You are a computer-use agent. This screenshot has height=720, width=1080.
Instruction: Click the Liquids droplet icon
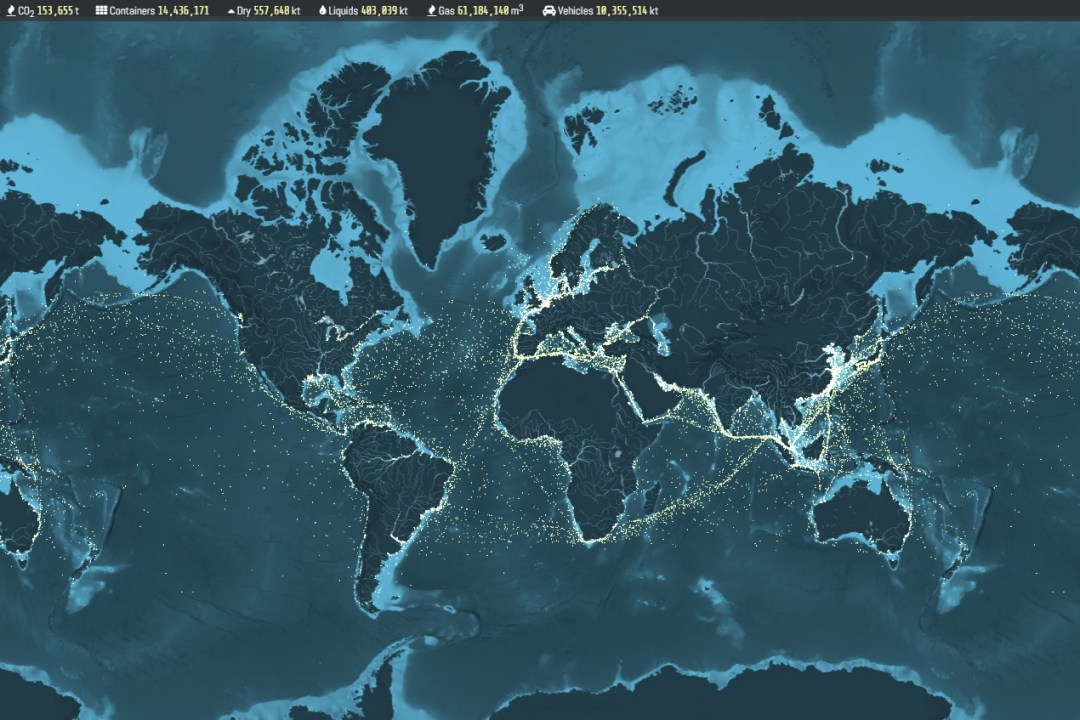[322, 11]
